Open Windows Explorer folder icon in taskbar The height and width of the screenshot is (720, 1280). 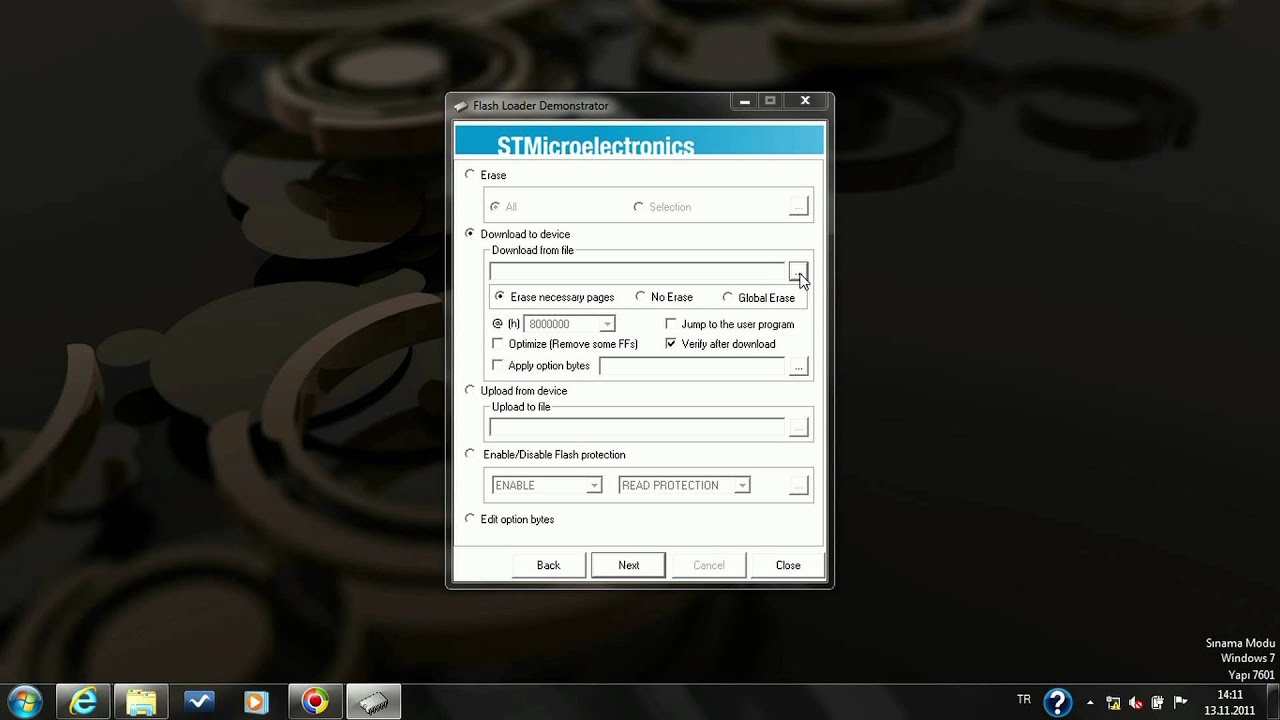click(x=141, y=702)
